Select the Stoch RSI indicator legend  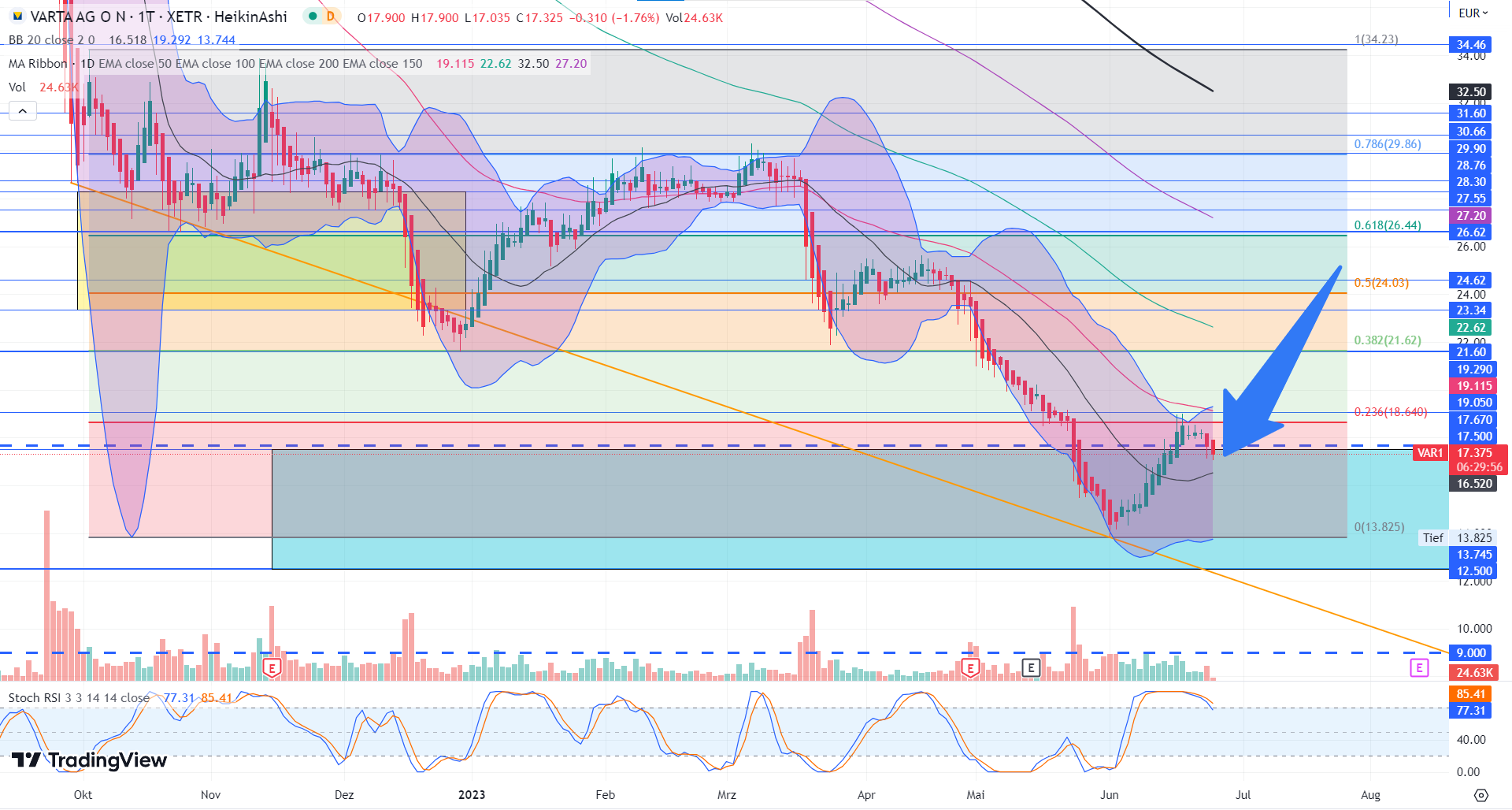[x=79, y=698]
